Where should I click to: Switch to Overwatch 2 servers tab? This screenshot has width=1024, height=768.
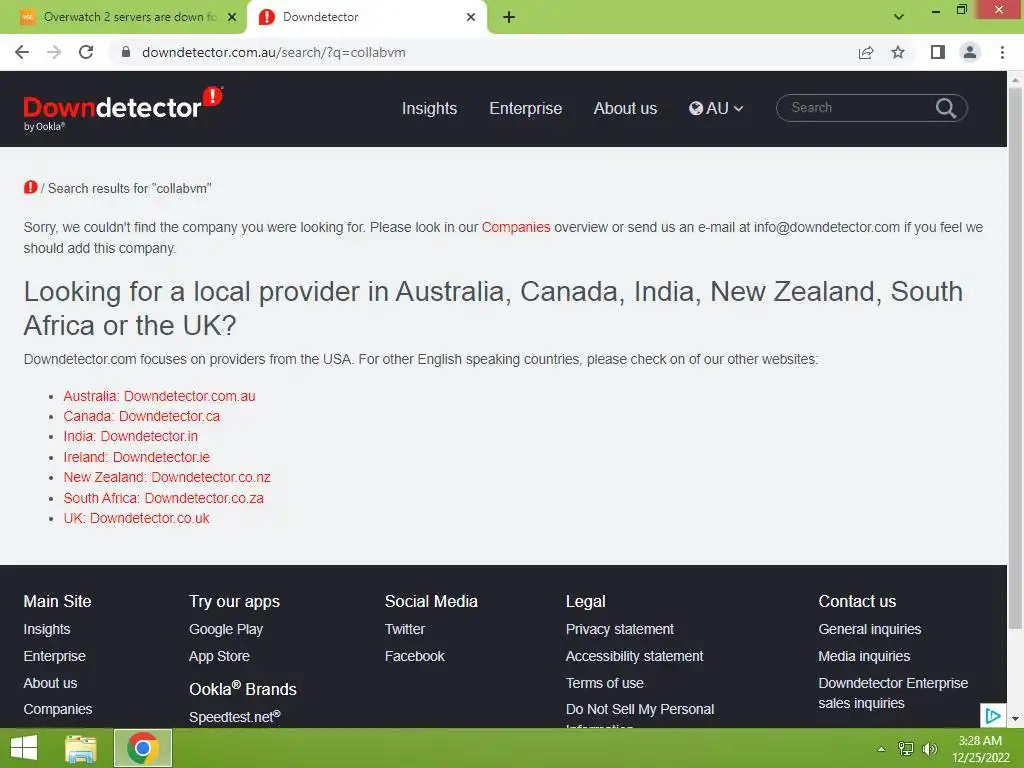[x=122, y=17]
